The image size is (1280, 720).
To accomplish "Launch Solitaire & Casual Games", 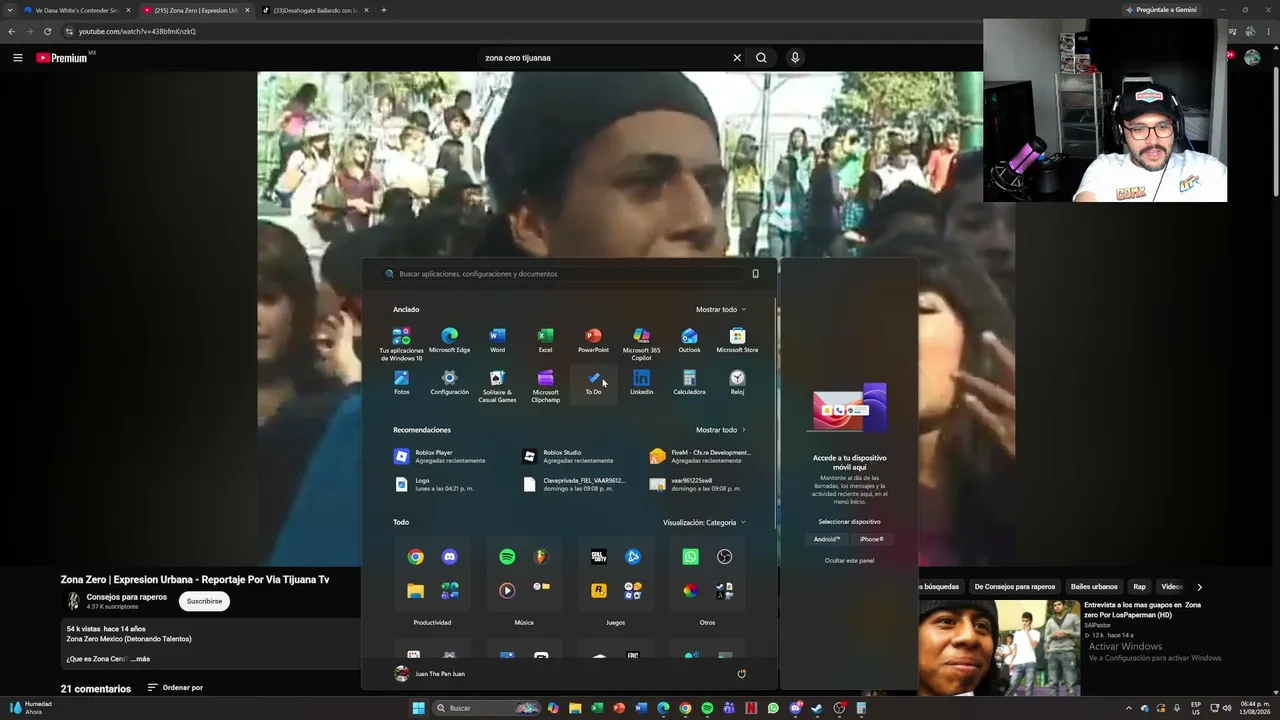I will click(x=497, y=386).
